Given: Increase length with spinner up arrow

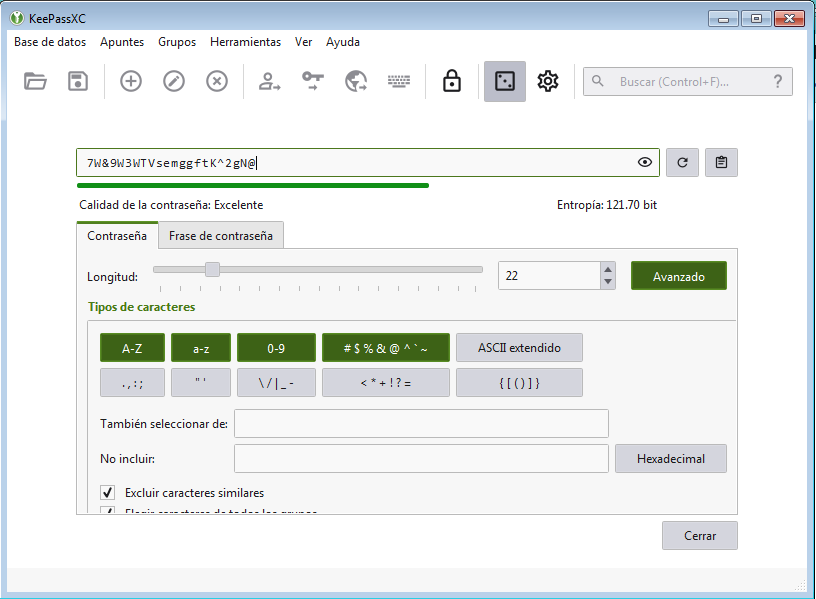Looking at the screenshot, I should pyautogui.click(x=608, y=269).
